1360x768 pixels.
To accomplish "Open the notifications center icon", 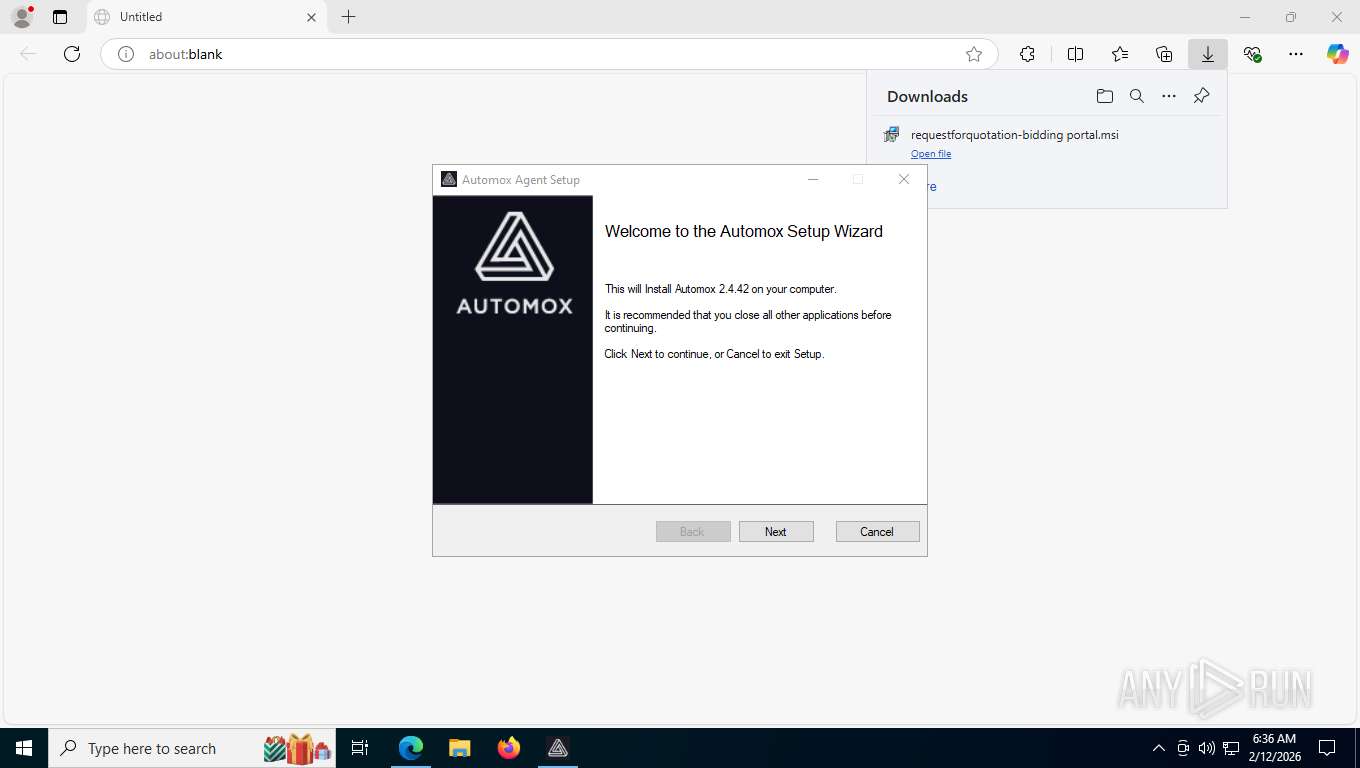I will pos(1327,748).
